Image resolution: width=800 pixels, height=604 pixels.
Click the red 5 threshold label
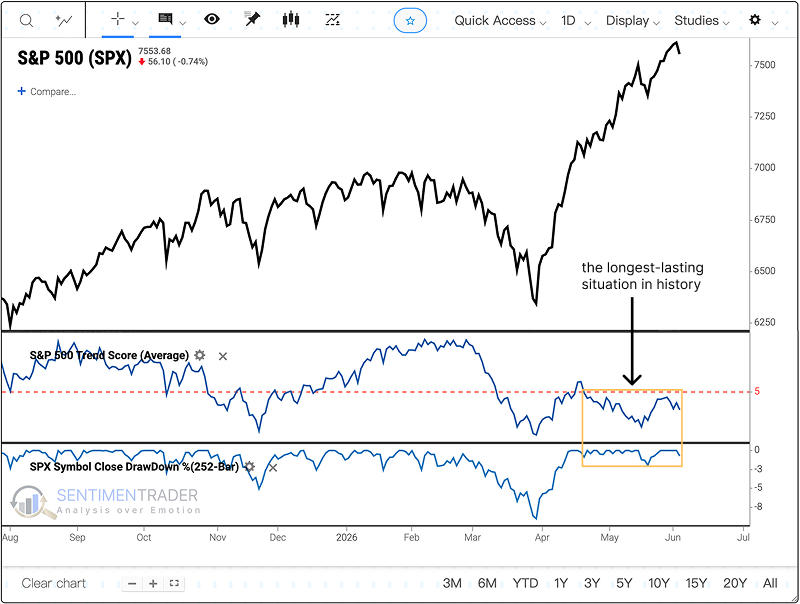click(757, 391)
